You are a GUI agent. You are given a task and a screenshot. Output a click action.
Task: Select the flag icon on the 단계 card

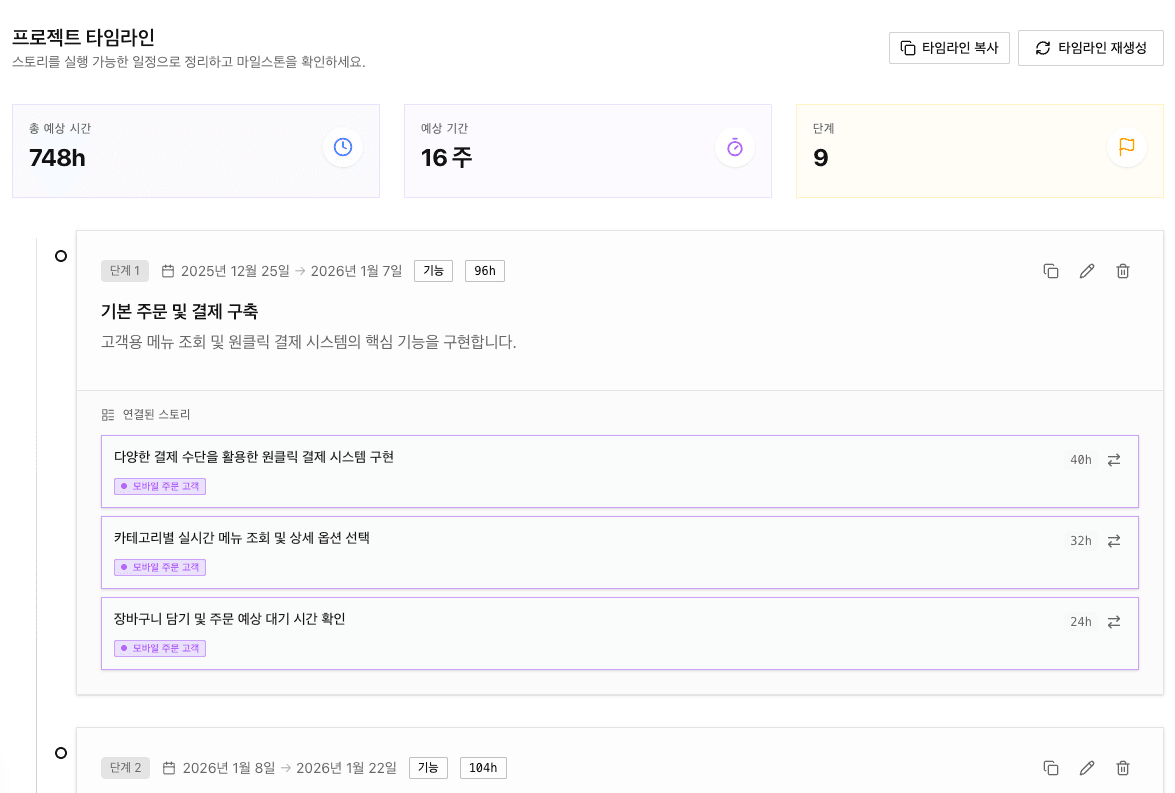coord(1126,147)
